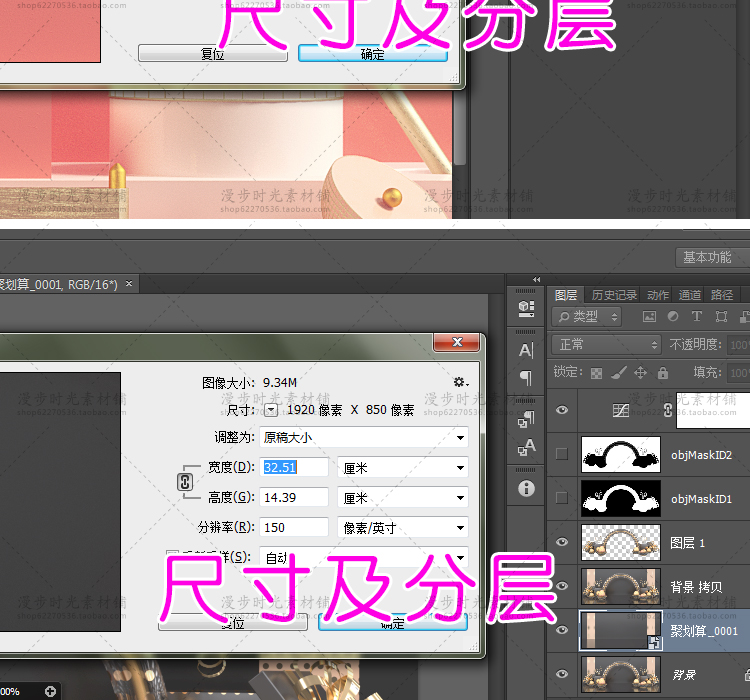The width and height of the screenshot is (750, 700).
Task: Show the objMaskID2 layer
Action: (562, 454)
